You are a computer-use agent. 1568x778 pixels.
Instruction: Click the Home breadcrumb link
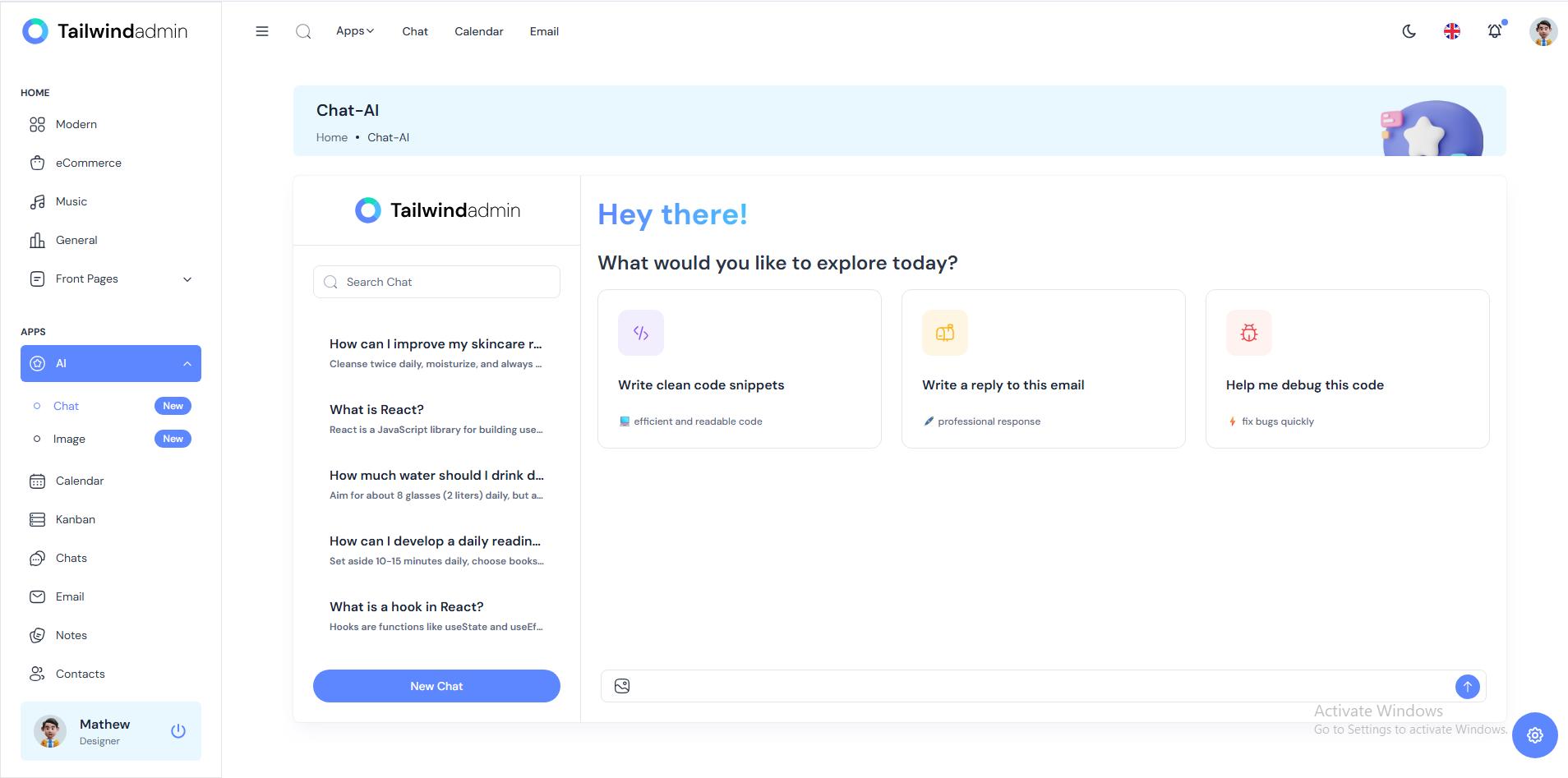coord(332,137)
